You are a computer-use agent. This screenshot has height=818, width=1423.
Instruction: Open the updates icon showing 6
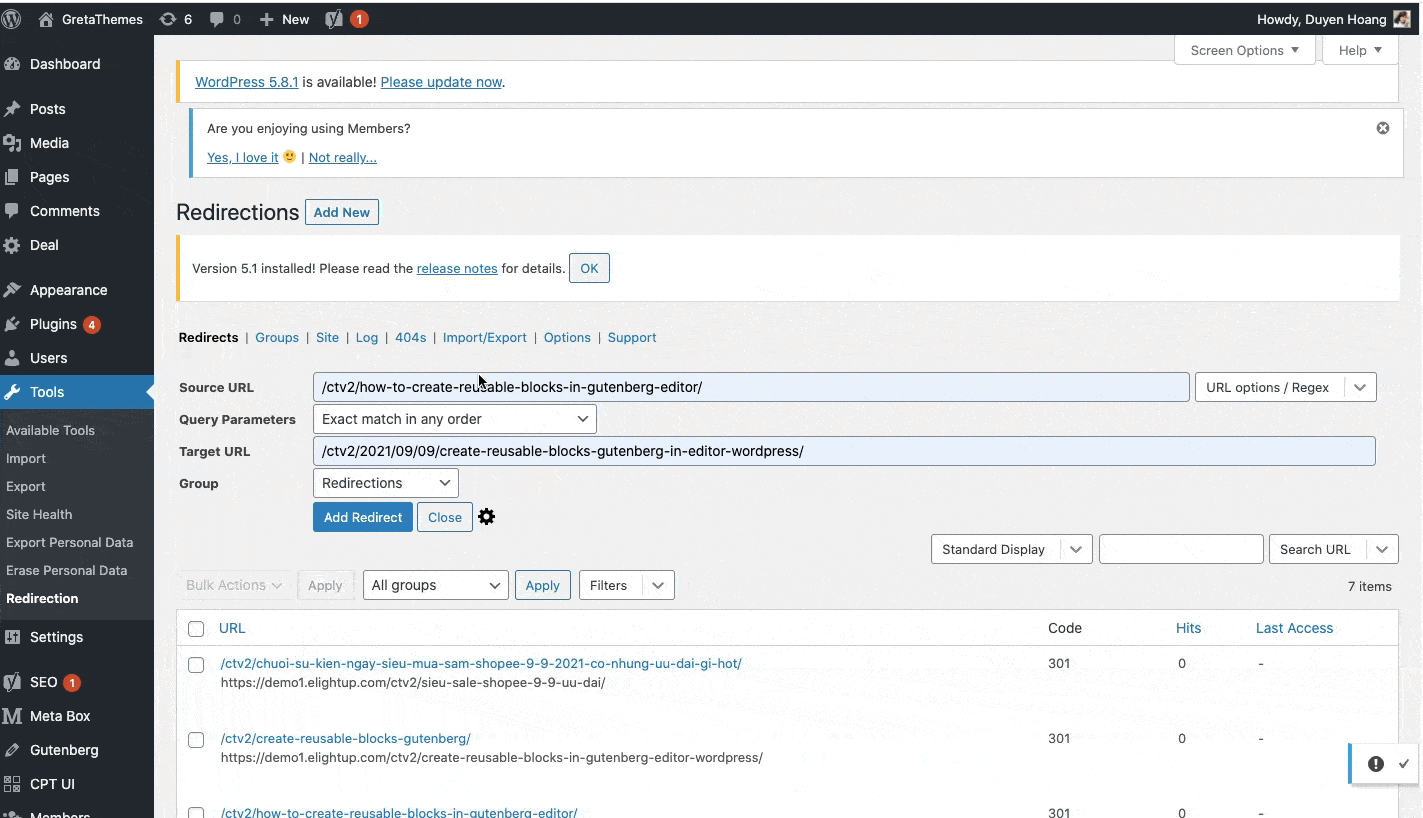pos(175,19)
